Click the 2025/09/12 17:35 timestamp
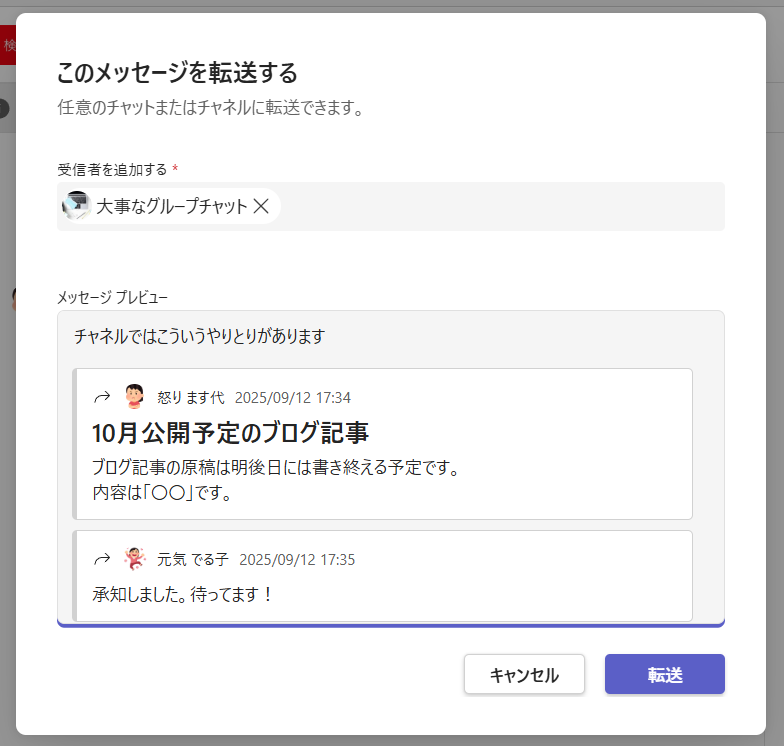The width and height of the screenshot is (784, 746). 297,559
